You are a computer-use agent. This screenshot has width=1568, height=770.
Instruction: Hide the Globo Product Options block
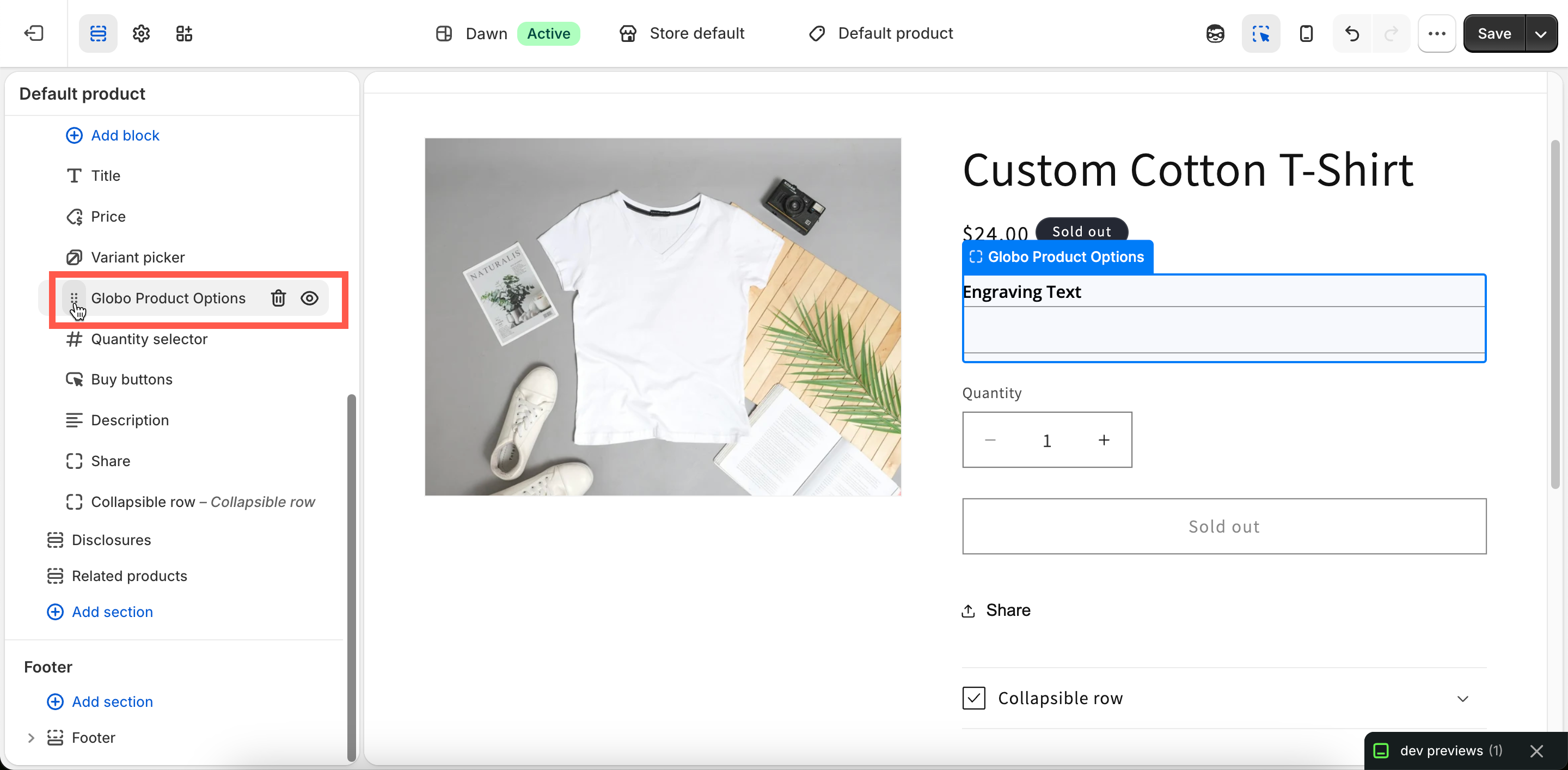(x=309, y=298)
